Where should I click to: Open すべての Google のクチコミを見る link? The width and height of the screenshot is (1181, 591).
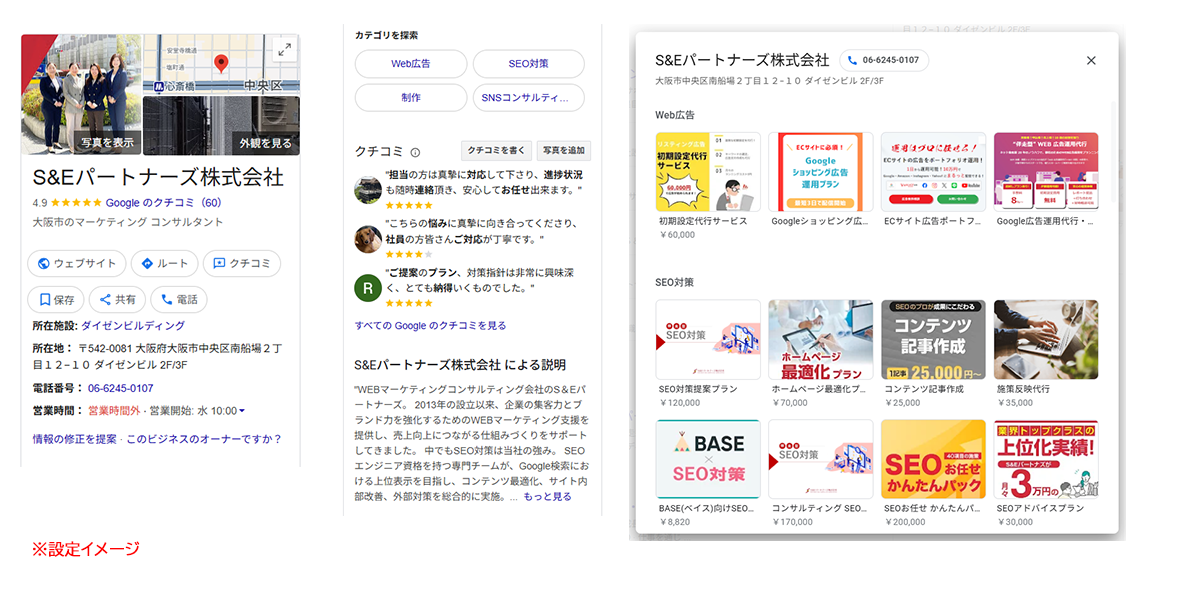click(430, 326)
